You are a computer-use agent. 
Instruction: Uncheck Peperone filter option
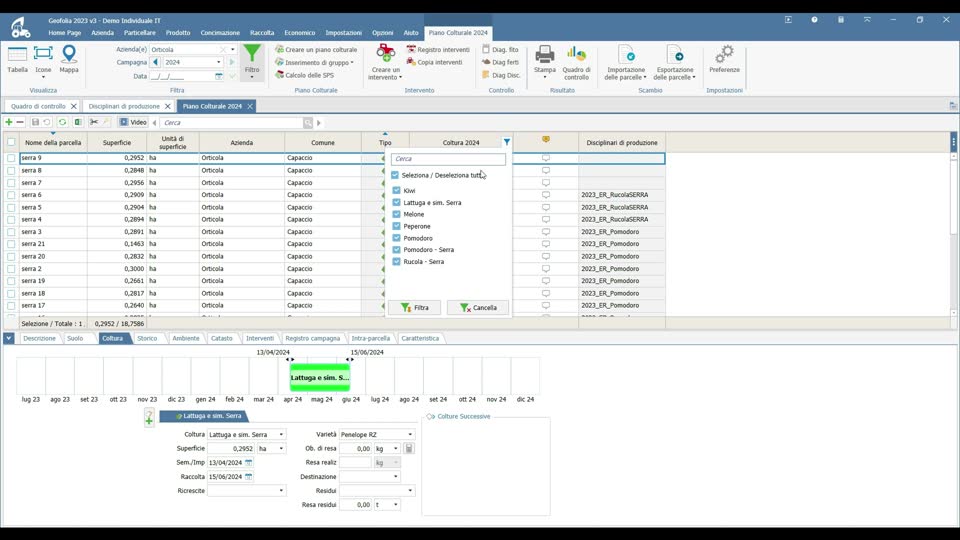396,226
